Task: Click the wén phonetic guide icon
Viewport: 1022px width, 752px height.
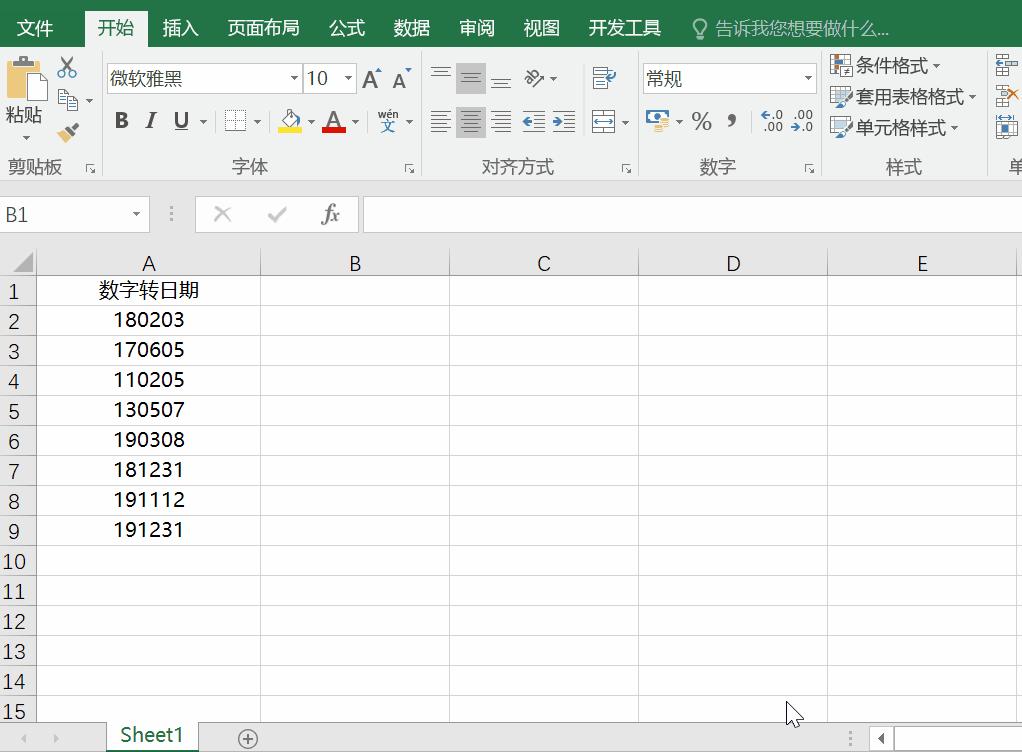Action: point(388,121)
